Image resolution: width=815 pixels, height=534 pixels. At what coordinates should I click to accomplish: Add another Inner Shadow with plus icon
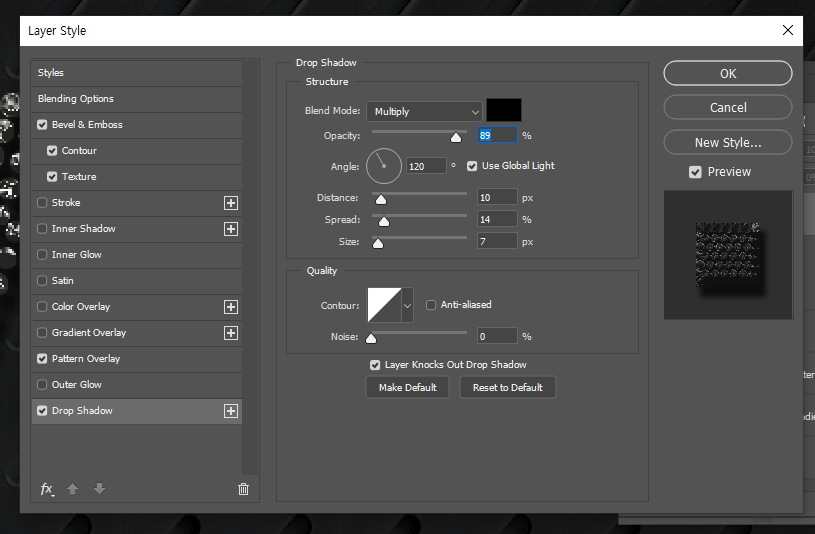pos(231,229)
